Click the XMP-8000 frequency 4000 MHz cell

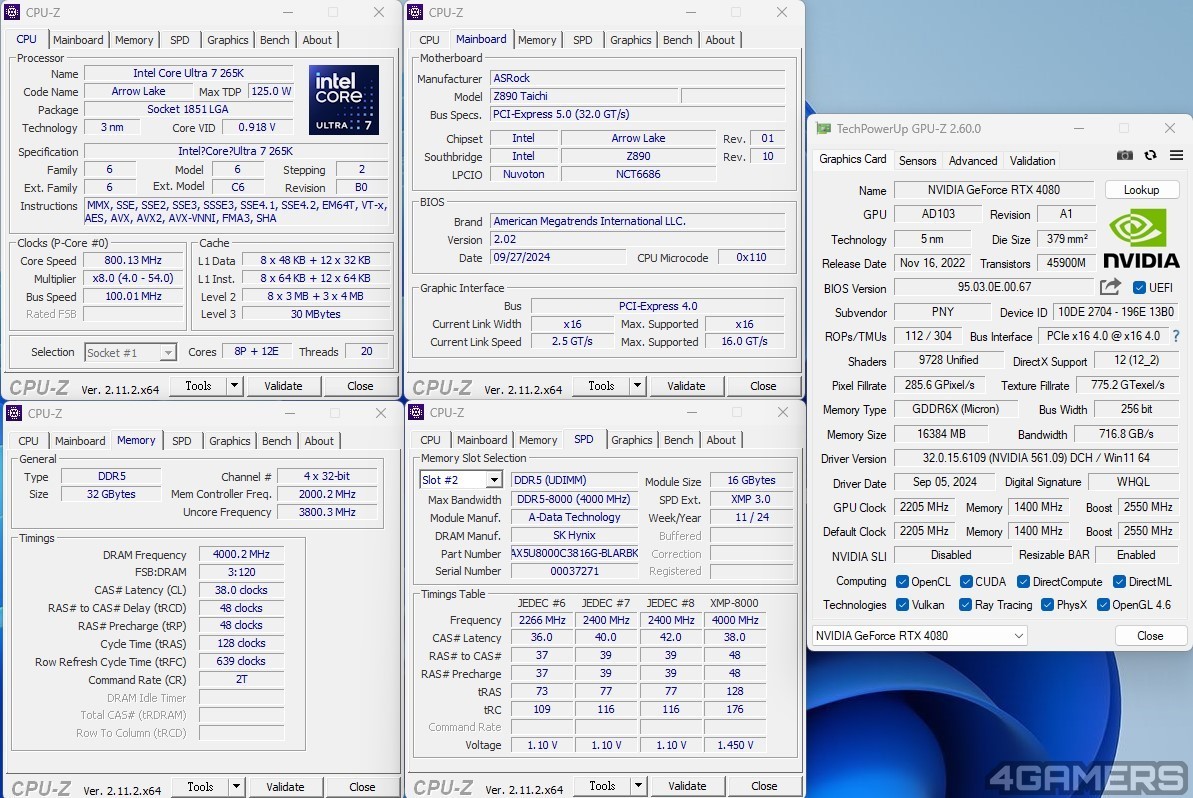(x=735, y=620)
